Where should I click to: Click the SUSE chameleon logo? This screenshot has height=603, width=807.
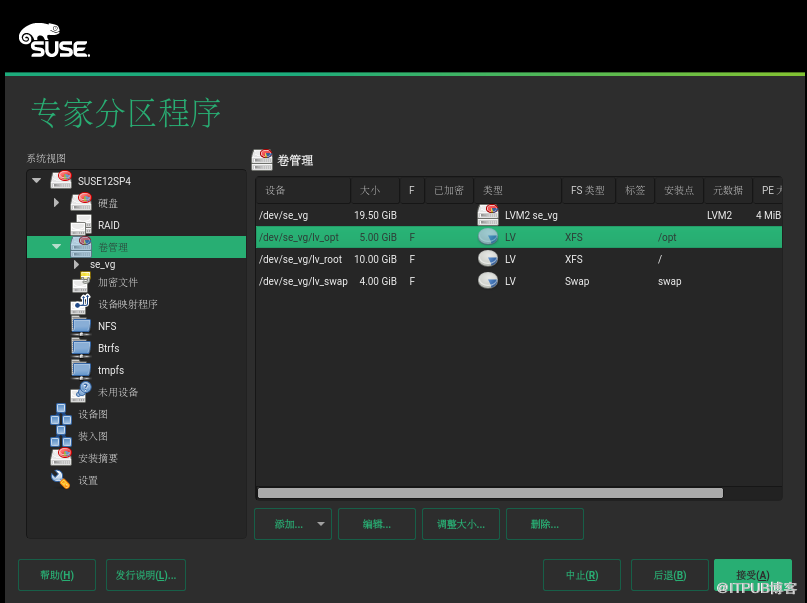click(x=54, y=40)
